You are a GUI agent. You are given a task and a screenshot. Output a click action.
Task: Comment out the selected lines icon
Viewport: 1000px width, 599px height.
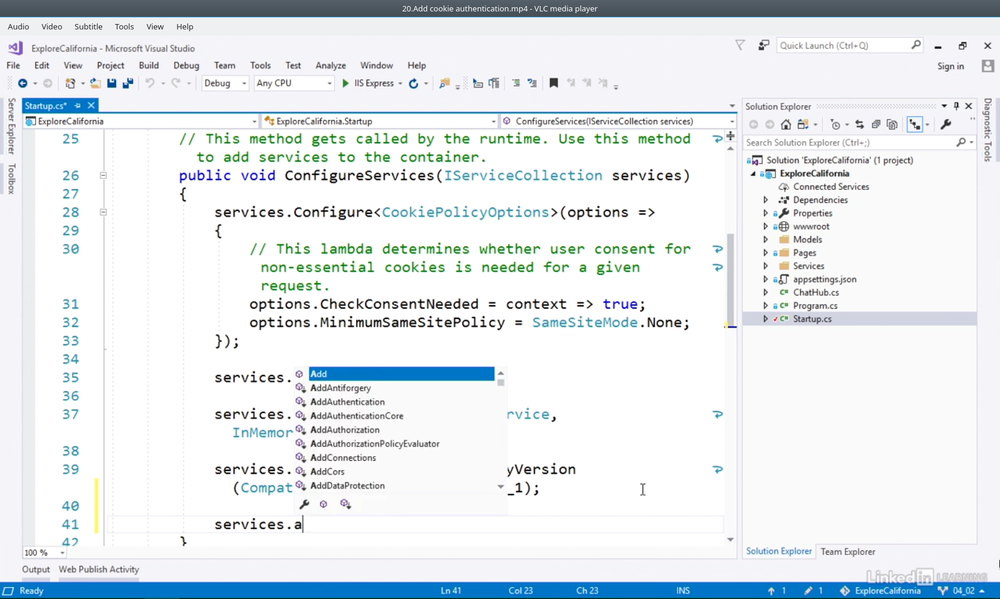[515, 83]
